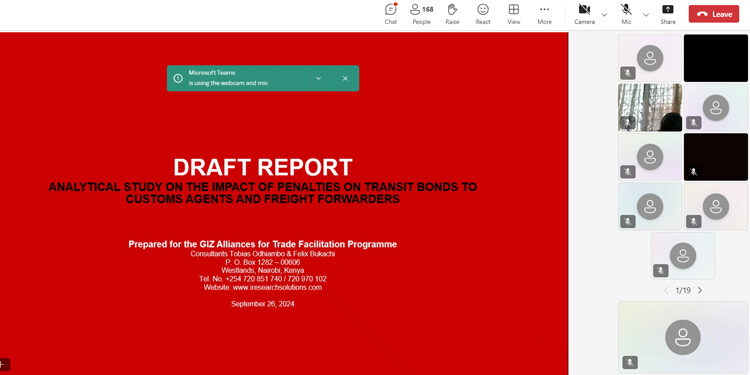Close the Microsoft Teams webcam notification

tap(345, 78)
